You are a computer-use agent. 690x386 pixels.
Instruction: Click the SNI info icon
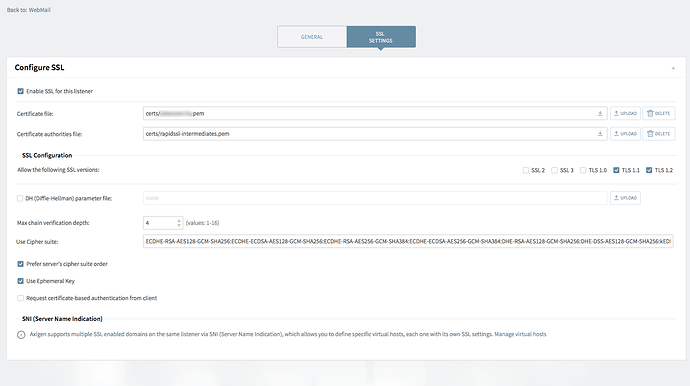21,335
